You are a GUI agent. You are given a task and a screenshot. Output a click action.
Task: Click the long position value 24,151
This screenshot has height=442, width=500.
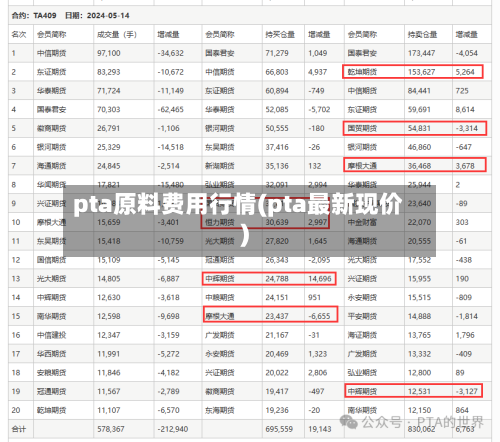coord(277,297)
